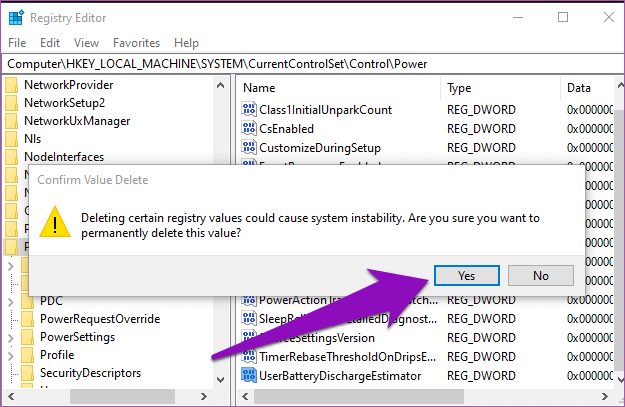Select the NetworkProvider folder icon
Screen dimensions: 625x407
(12, 85)
